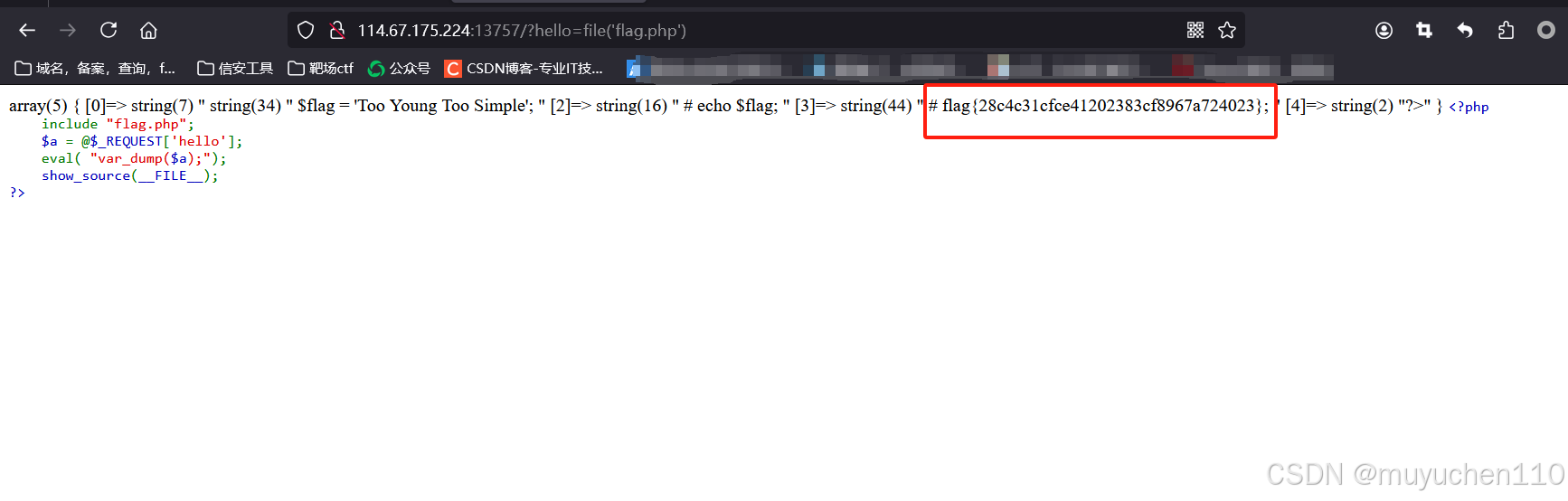Viewport: 1568px width, 501px height.
Task: Open the browser home page
Action: click(x=148, y=31)
